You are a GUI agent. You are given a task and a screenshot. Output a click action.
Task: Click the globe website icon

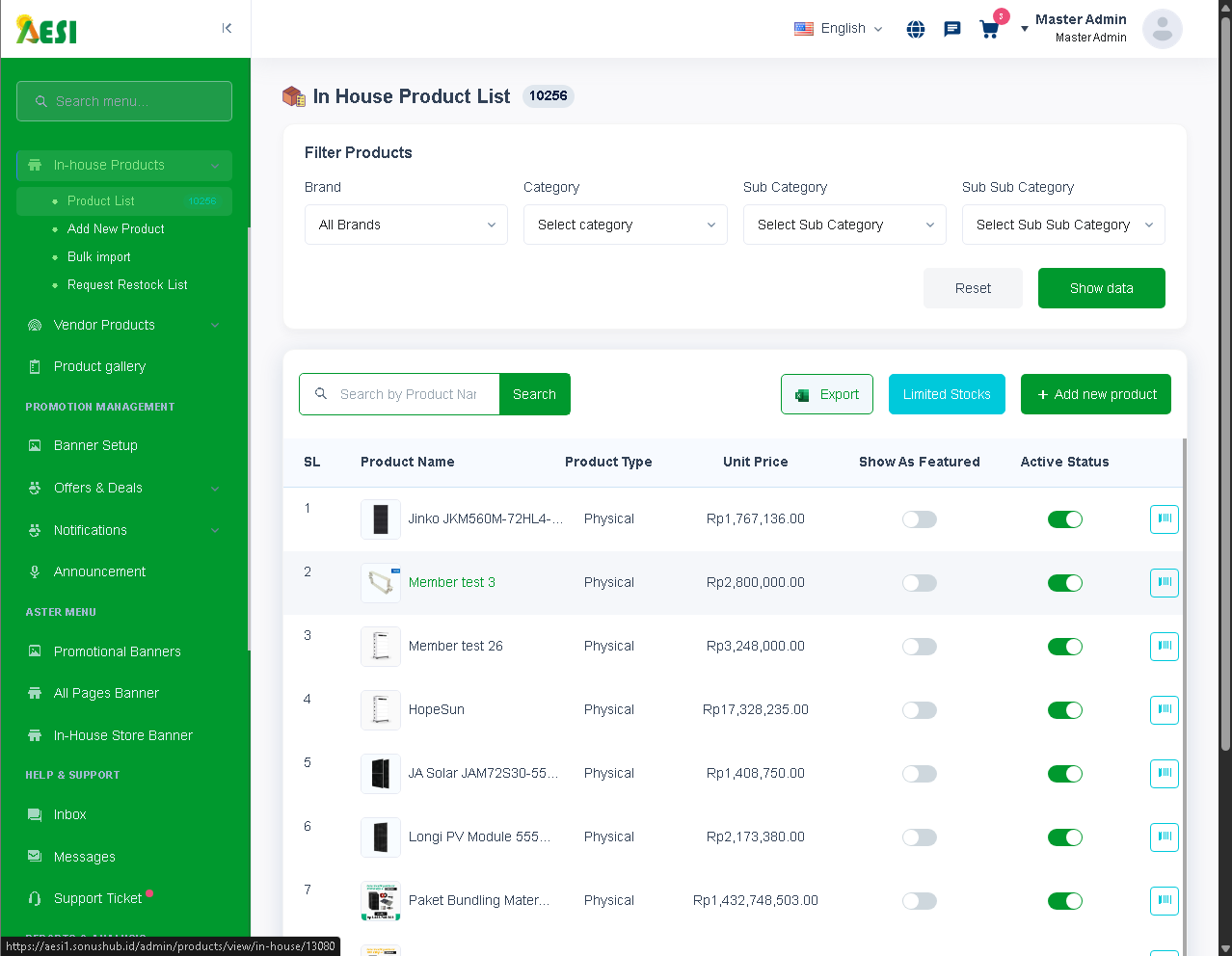916,29
